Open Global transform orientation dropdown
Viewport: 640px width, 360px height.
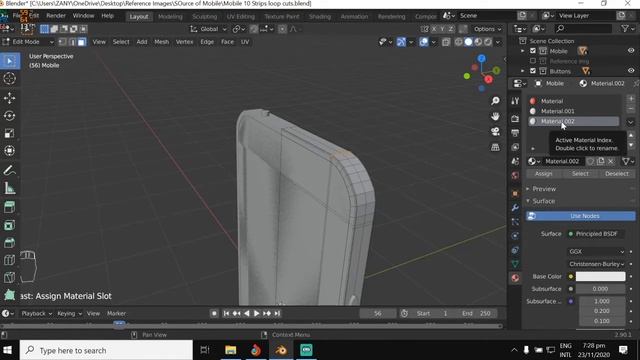tap(209, 29)
